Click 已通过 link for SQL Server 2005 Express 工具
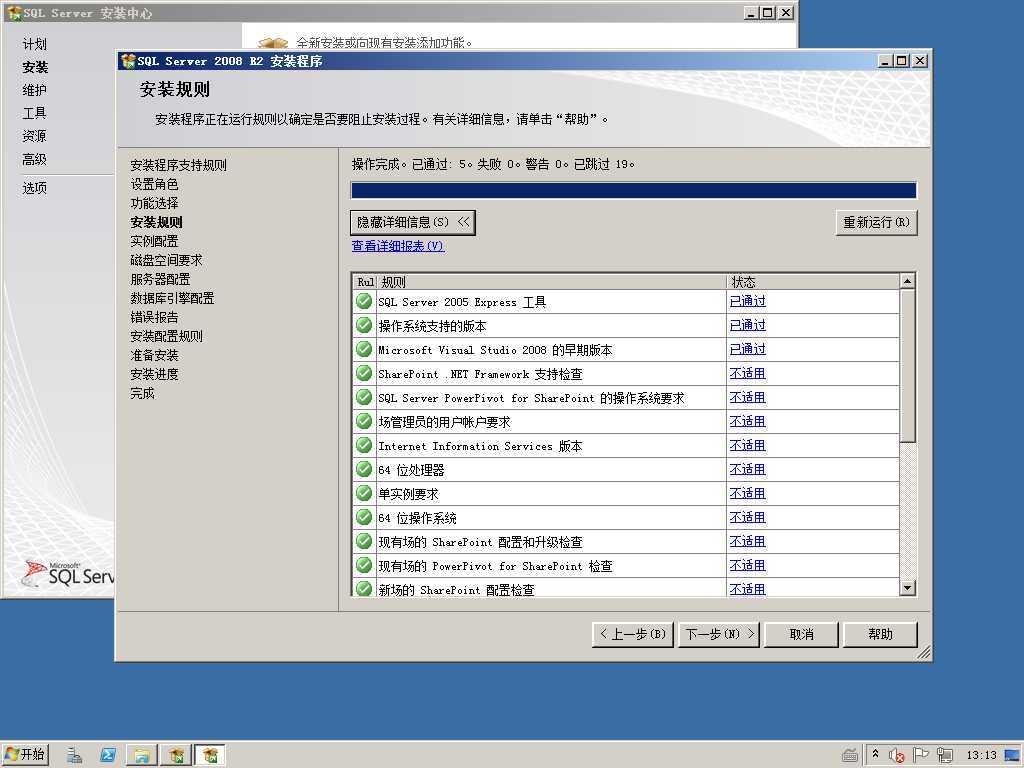The width and height of the screenshot is (1024, 768). [x=747, y=301]
